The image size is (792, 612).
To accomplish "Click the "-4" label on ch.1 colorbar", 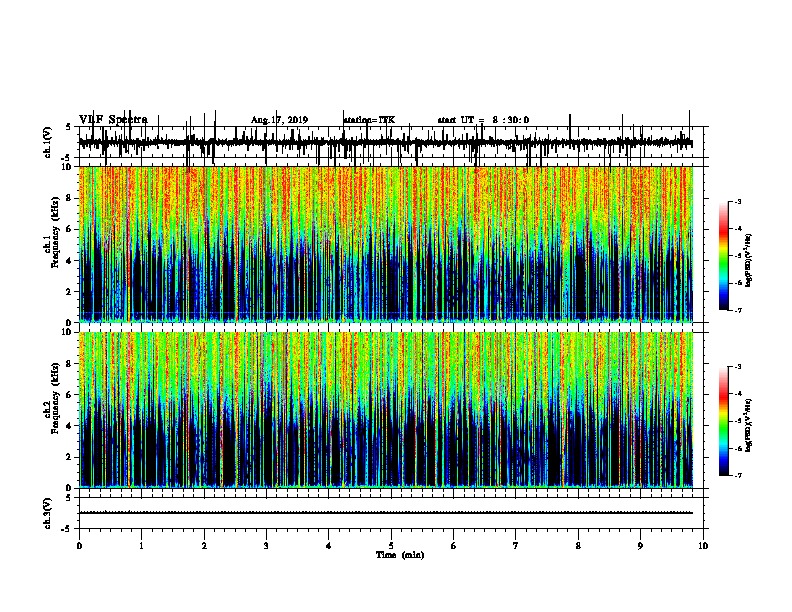I will 737,229.
